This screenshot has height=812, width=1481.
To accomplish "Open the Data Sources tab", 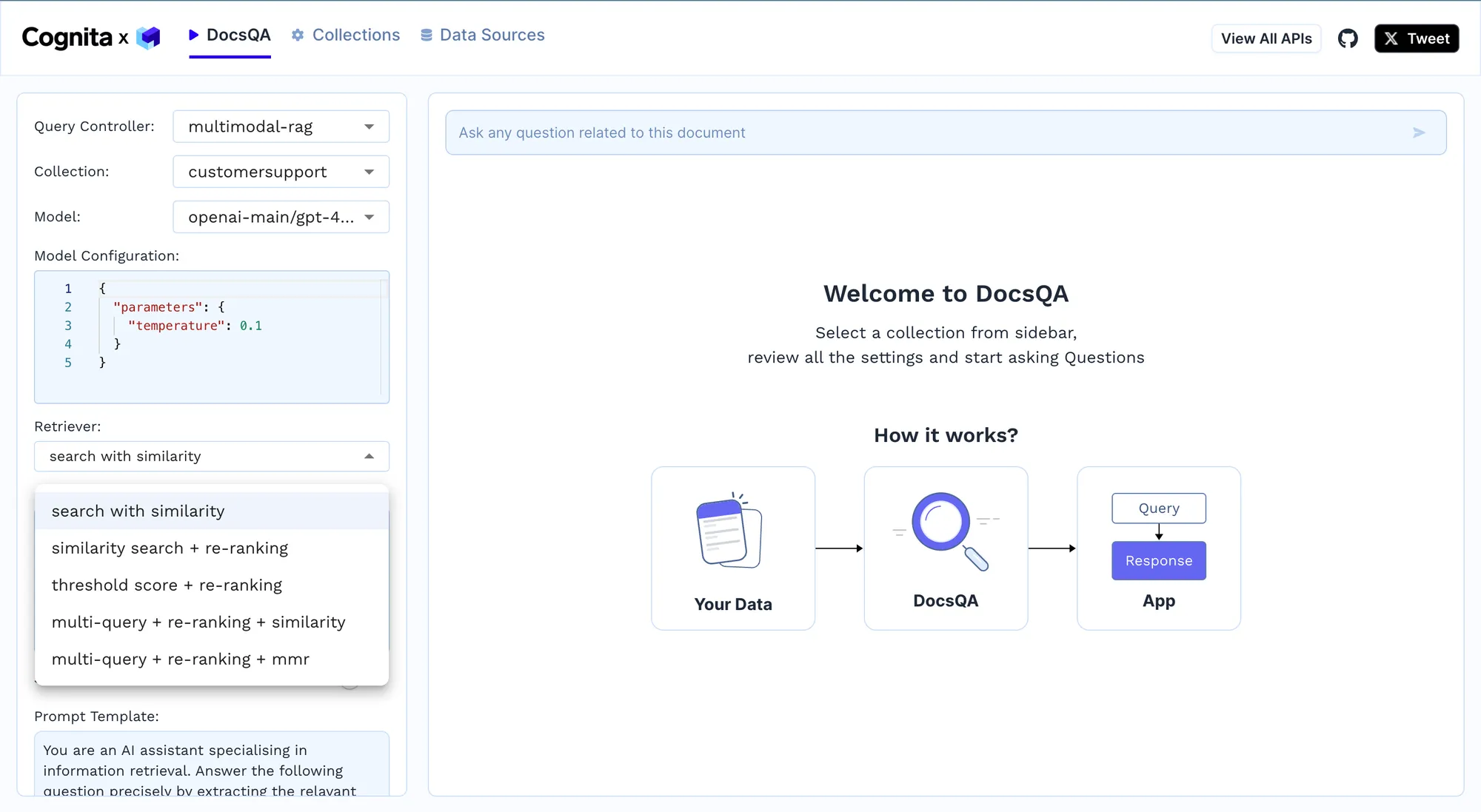I will coord(492,35).
